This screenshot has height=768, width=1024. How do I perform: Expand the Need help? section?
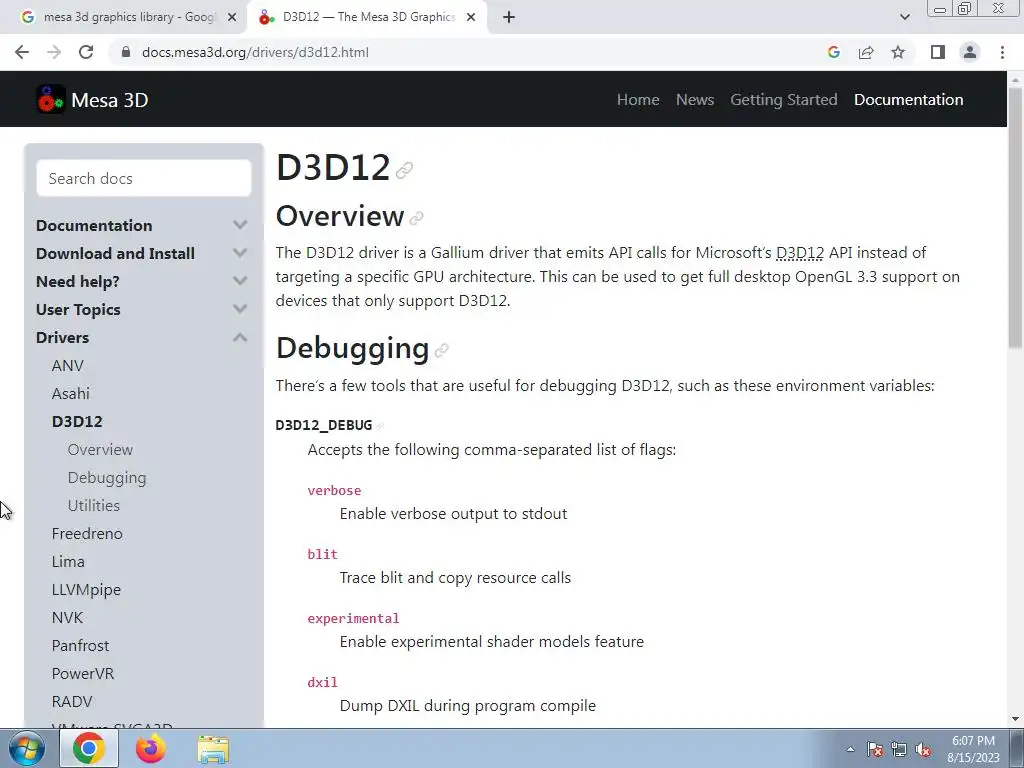click(x=240, y=281)
